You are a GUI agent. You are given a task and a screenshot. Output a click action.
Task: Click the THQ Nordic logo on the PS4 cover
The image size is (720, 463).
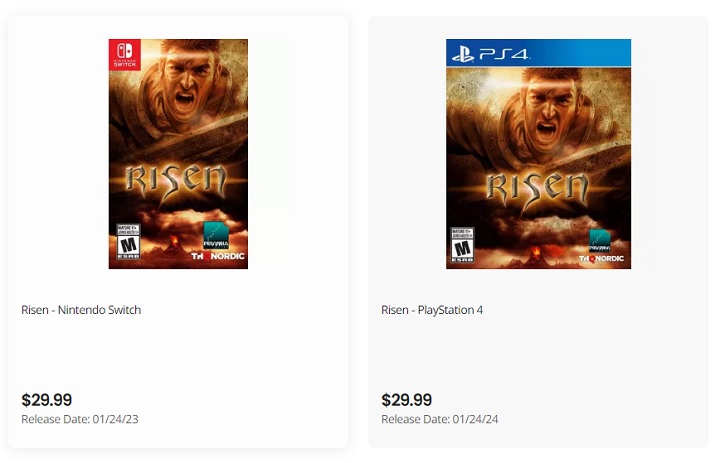pyautogui.click(x=600, y=258)
